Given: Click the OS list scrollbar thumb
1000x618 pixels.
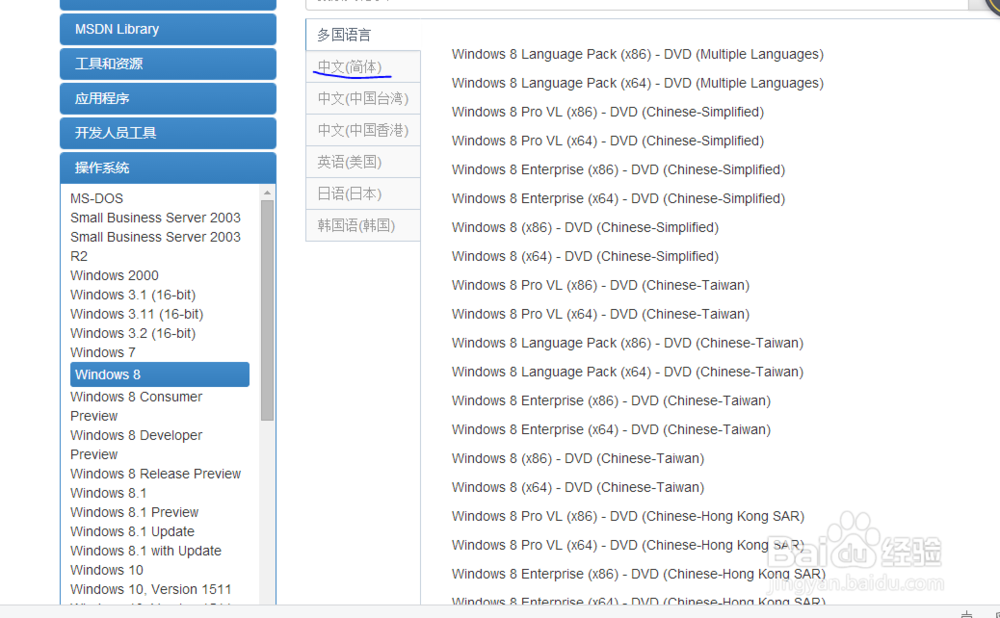Looking at the screenshot, I should (267, 311).
